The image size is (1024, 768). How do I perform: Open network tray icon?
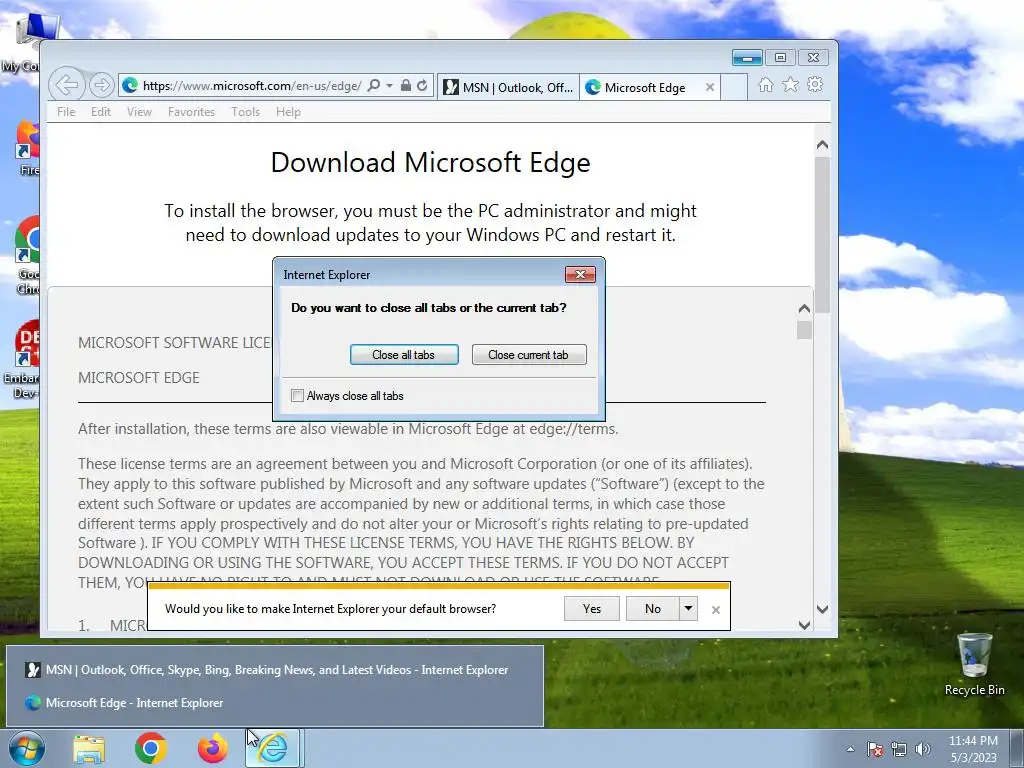[899, 749]
